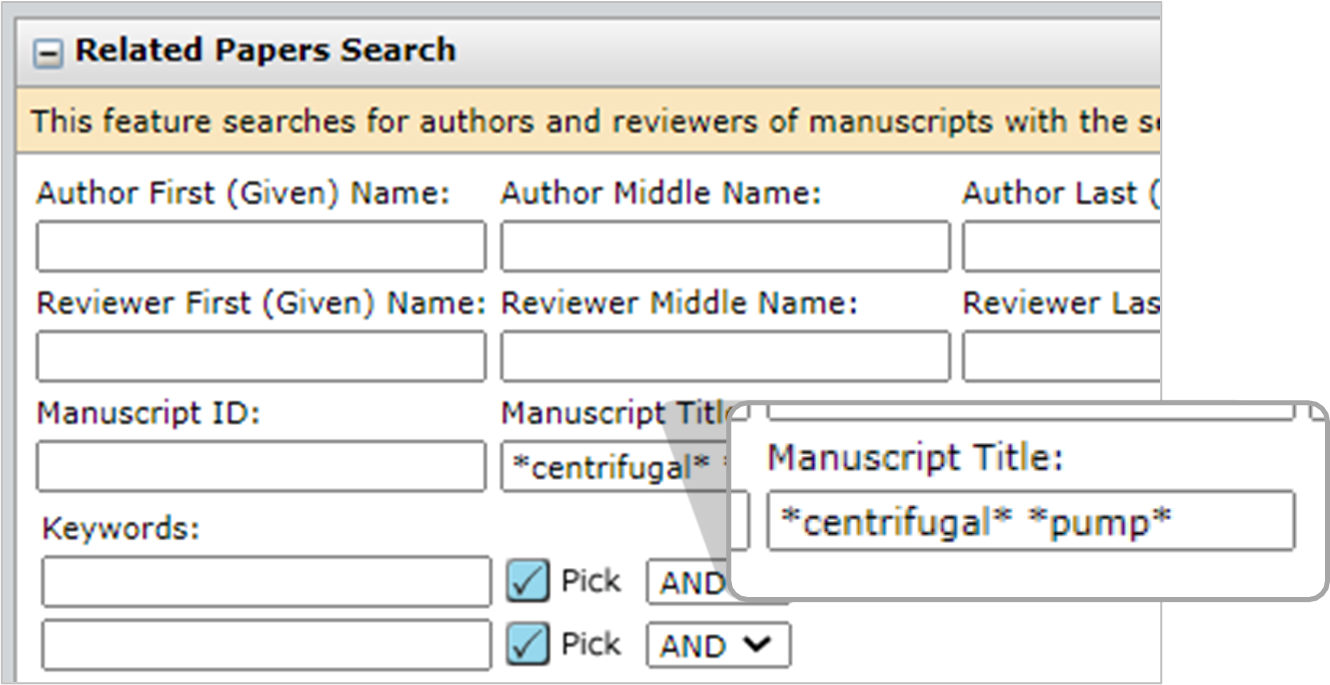Focus the Reviewer First (Given) Name field
1330x685 pixels.
261,357
